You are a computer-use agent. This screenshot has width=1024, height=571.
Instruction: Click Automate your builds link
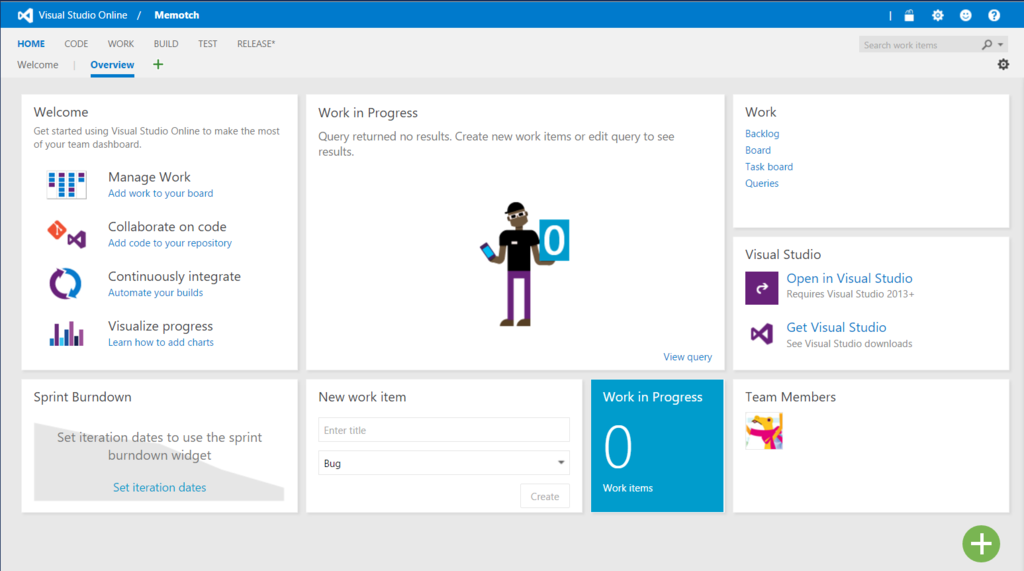[155, 293]
